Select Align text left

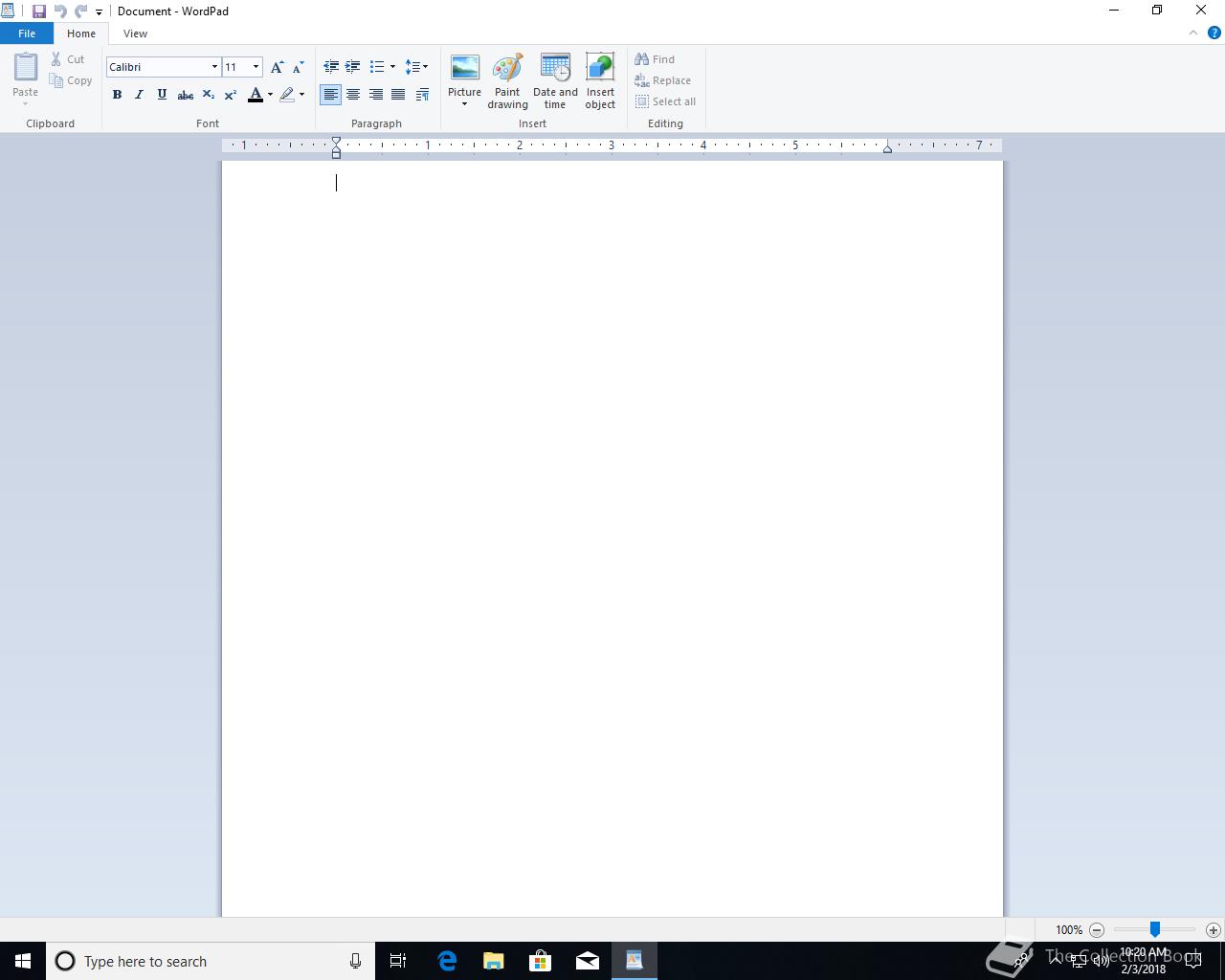[x=330, y=95]
